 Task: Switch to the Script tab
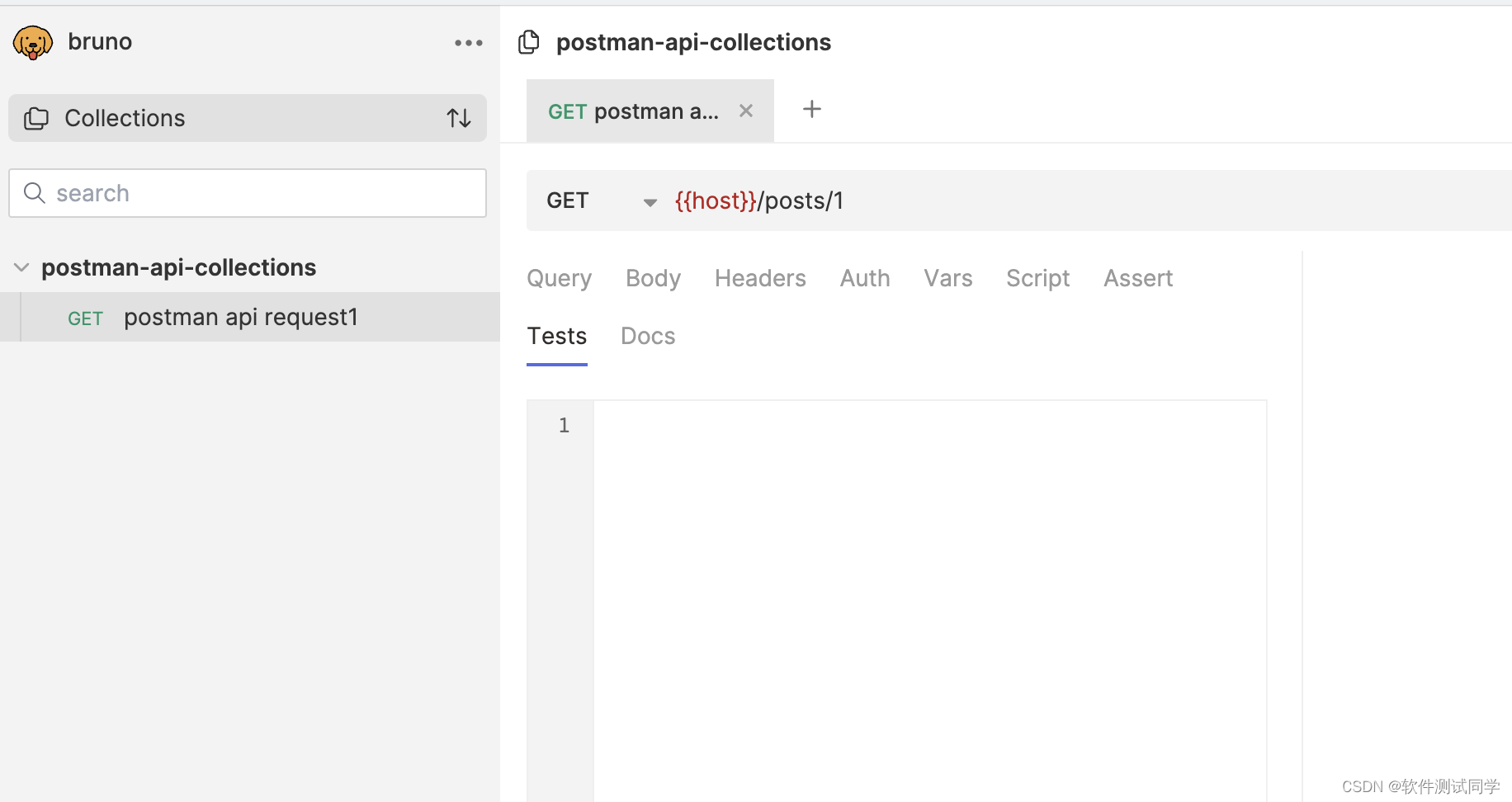[1038, 278]
